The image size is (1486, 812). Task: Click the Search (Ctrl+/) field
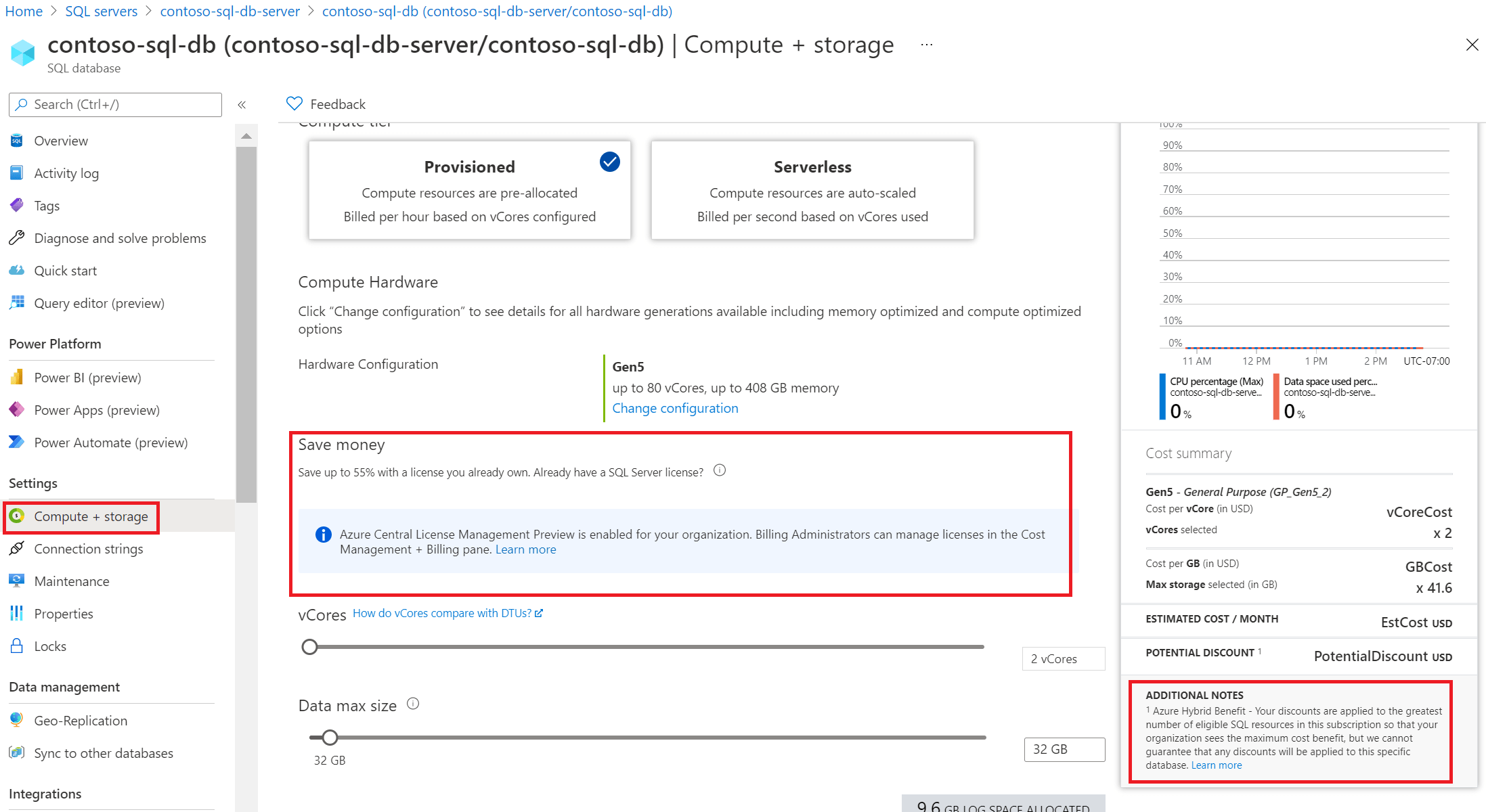(x=115, y=104)
